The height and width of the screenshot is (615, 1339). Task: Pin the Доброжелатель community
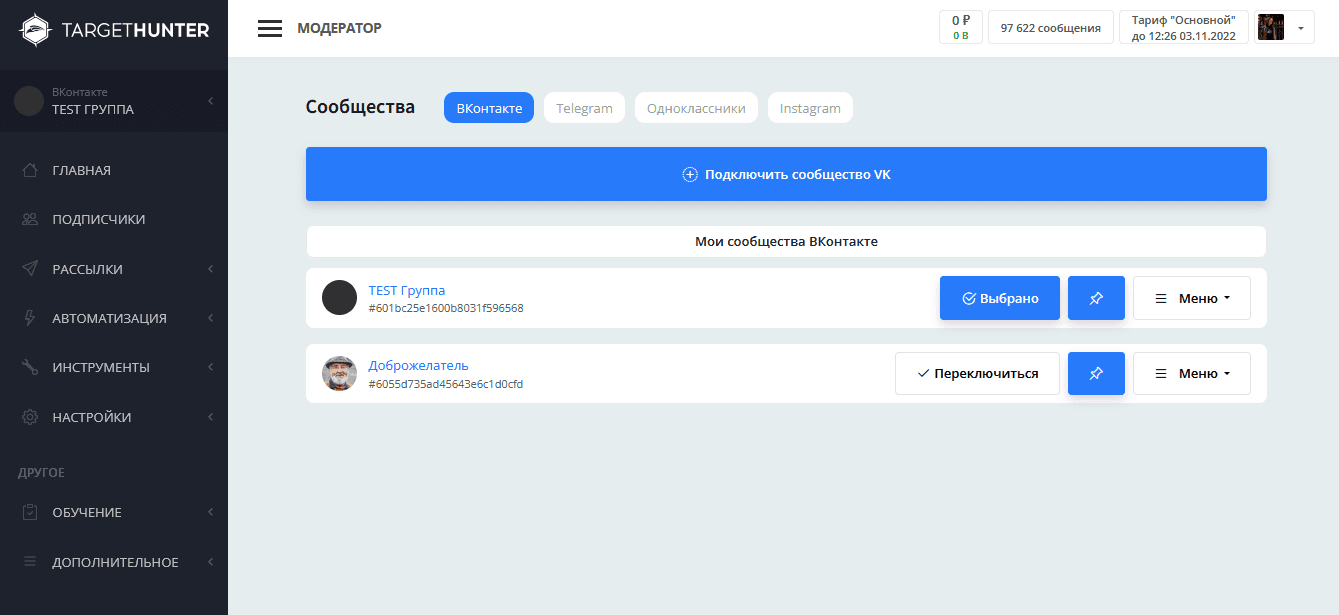[1096, 373]
